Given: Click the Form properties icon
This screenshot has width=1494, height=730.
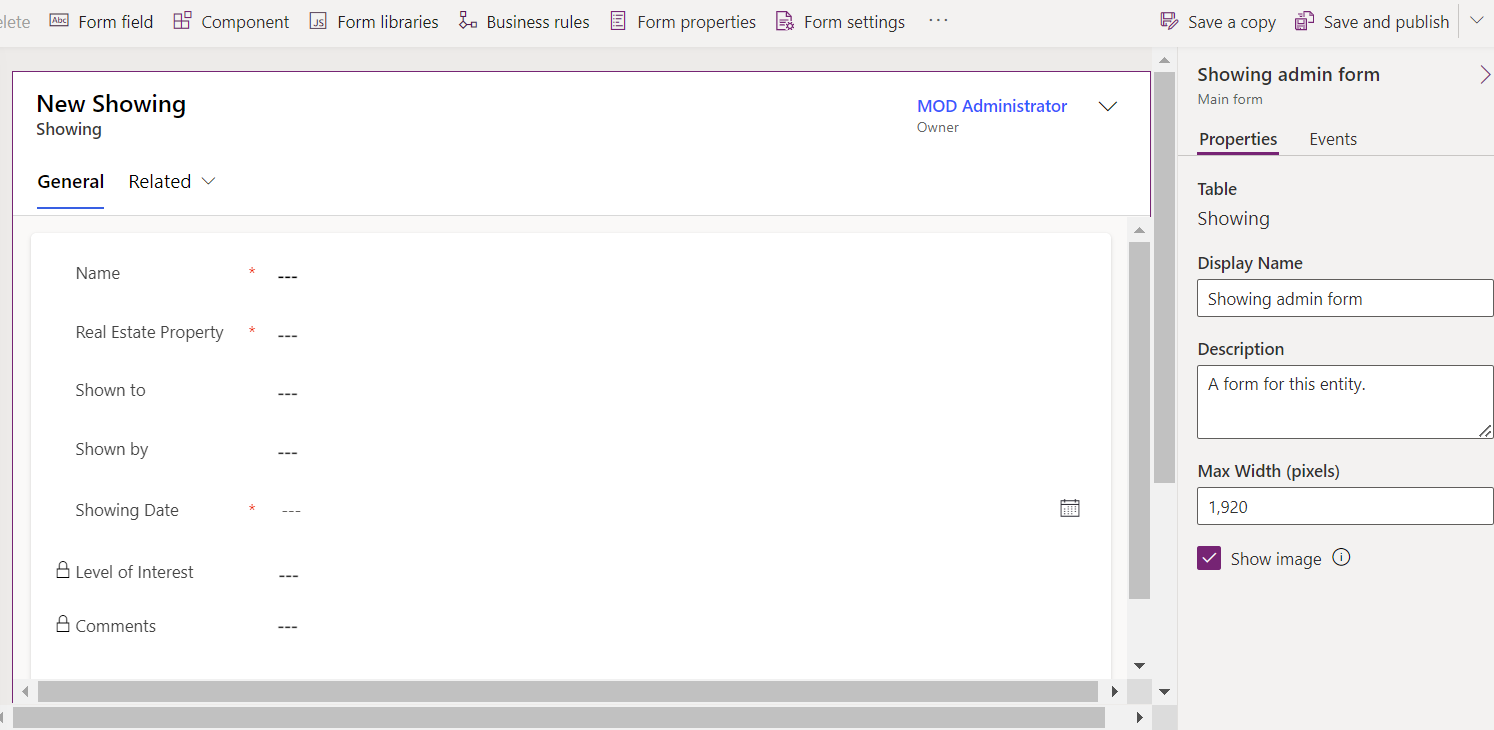Looking at the screenshot, I should point(619,21).
